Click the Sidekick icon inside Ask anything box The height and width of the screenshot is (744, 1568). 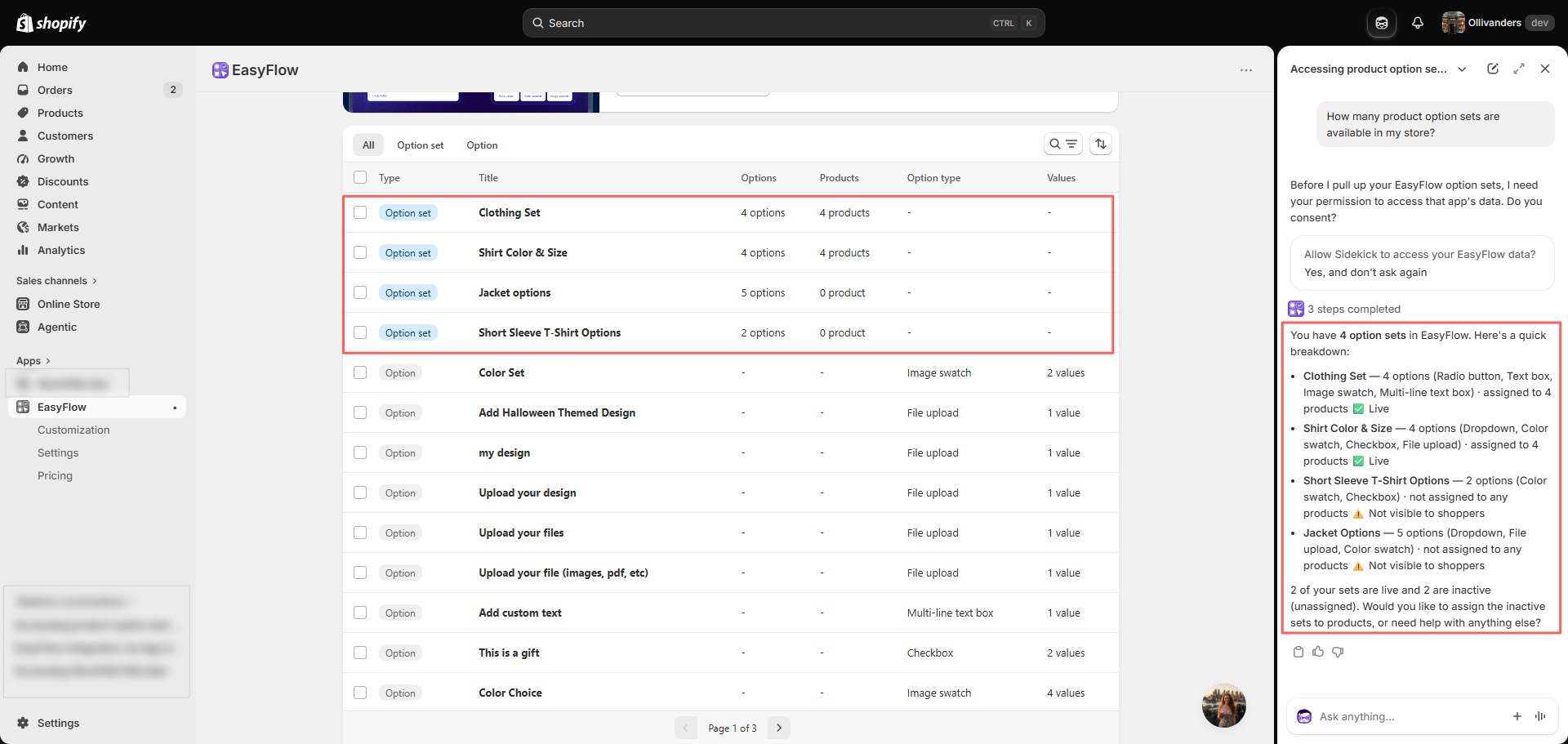(1304, 716)
